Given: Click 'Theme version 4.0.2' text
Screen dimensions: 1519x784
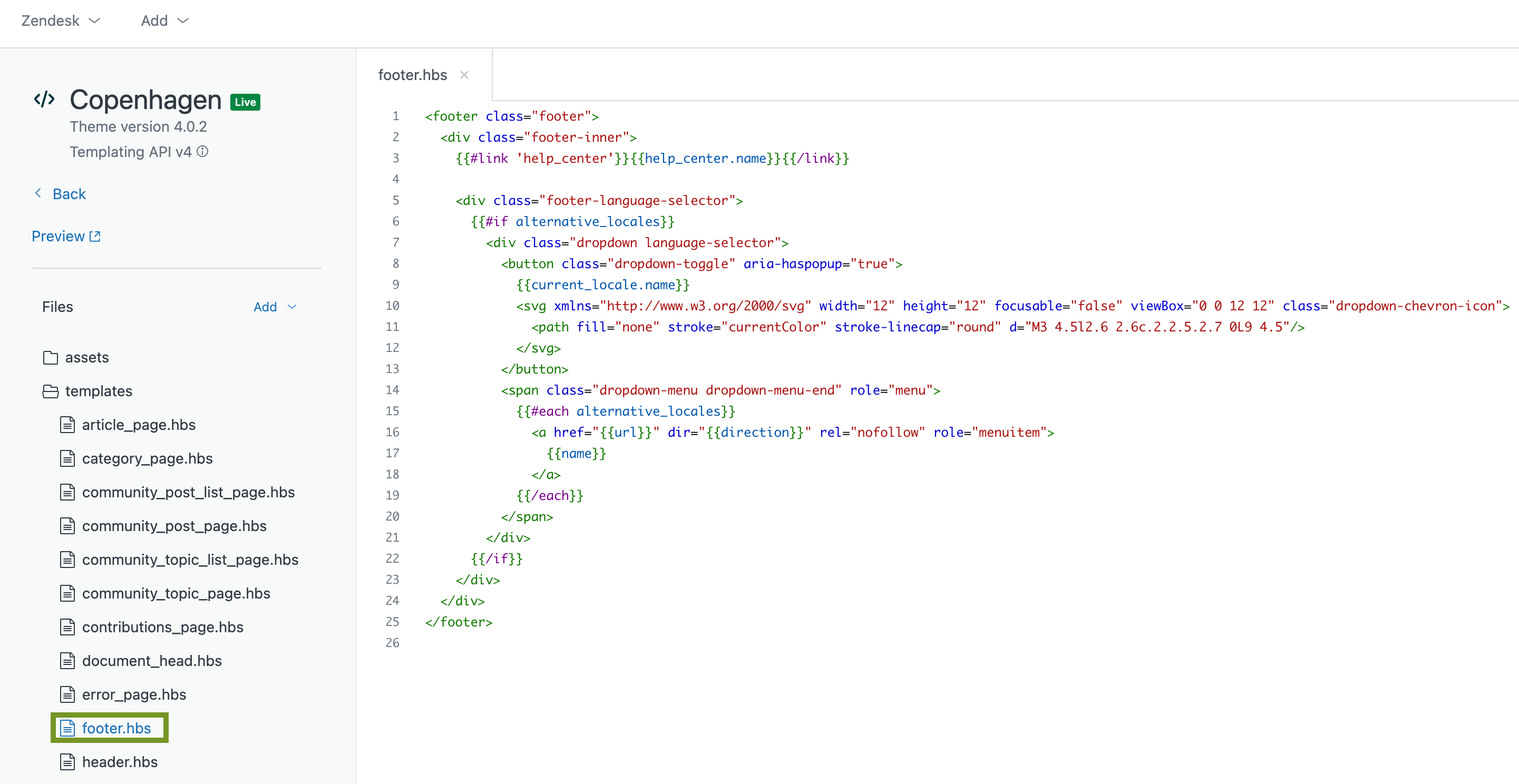Looking at the screenshot, I should (x=139, y=127).
